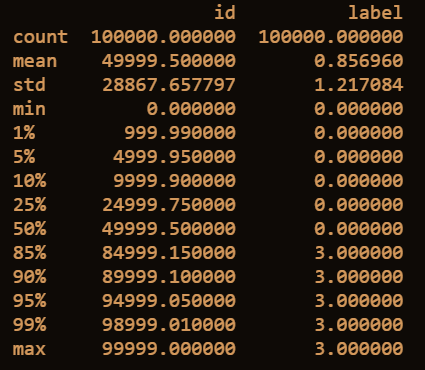Screen dimensions: 425x370
Task: Select the '85%' row label
Action: (x=29, y=253)
